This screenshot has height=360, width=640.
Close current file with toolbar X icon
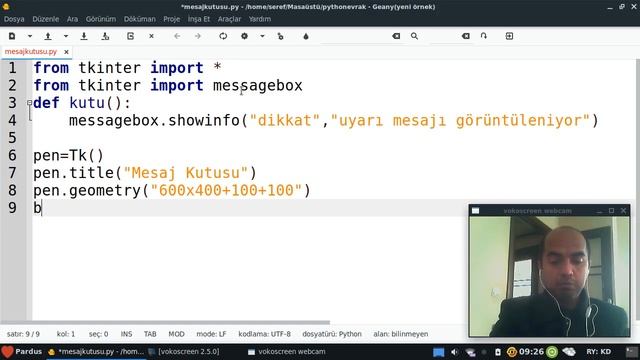coord(151,36)
